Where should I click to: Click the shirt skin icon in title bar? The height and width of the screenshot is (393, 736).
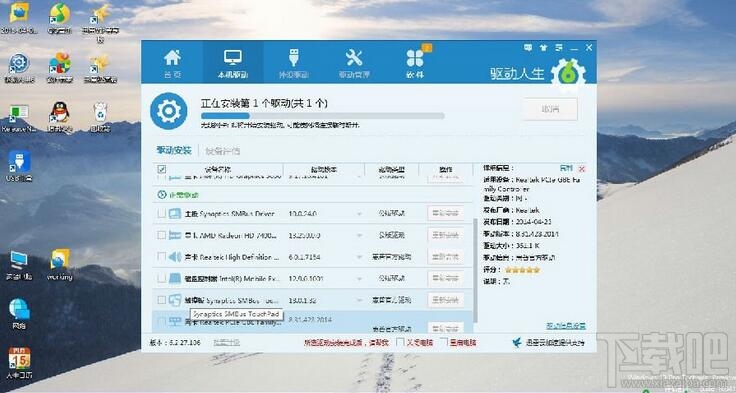tap(544, 47)
